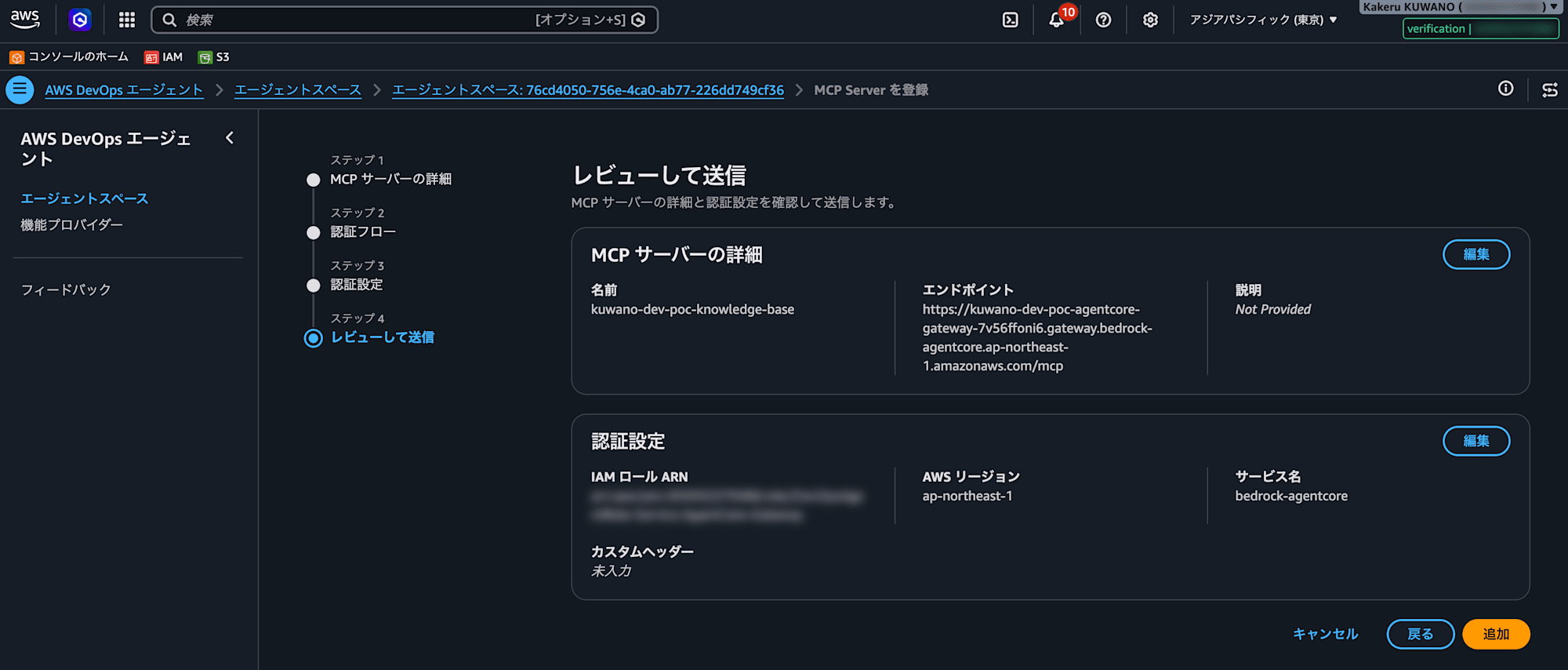The width and height of the screenshot is (1568, 670).
Task: Edit the MCP サーバーの詳細 section
Action: (1476, 254)
